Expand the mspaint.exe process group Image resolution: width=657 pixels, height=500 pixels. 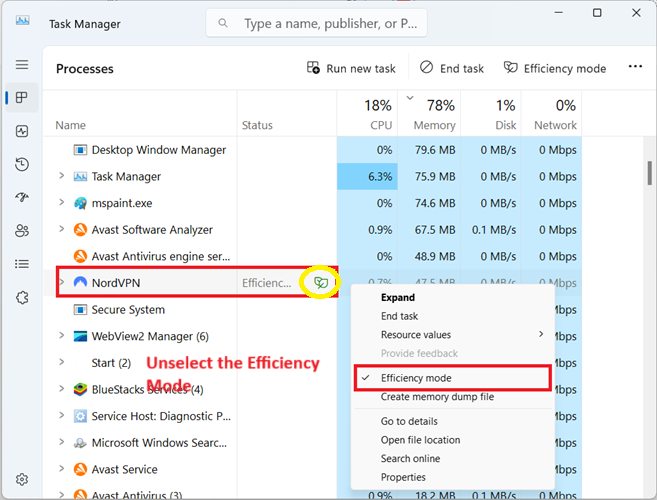[62, 202]
